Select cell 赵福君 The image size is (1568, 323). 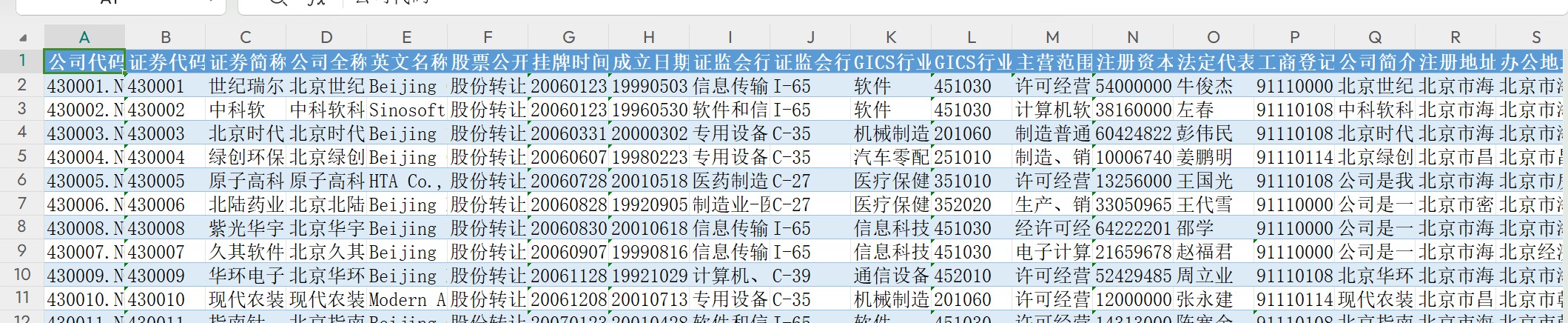point(1214,251)
